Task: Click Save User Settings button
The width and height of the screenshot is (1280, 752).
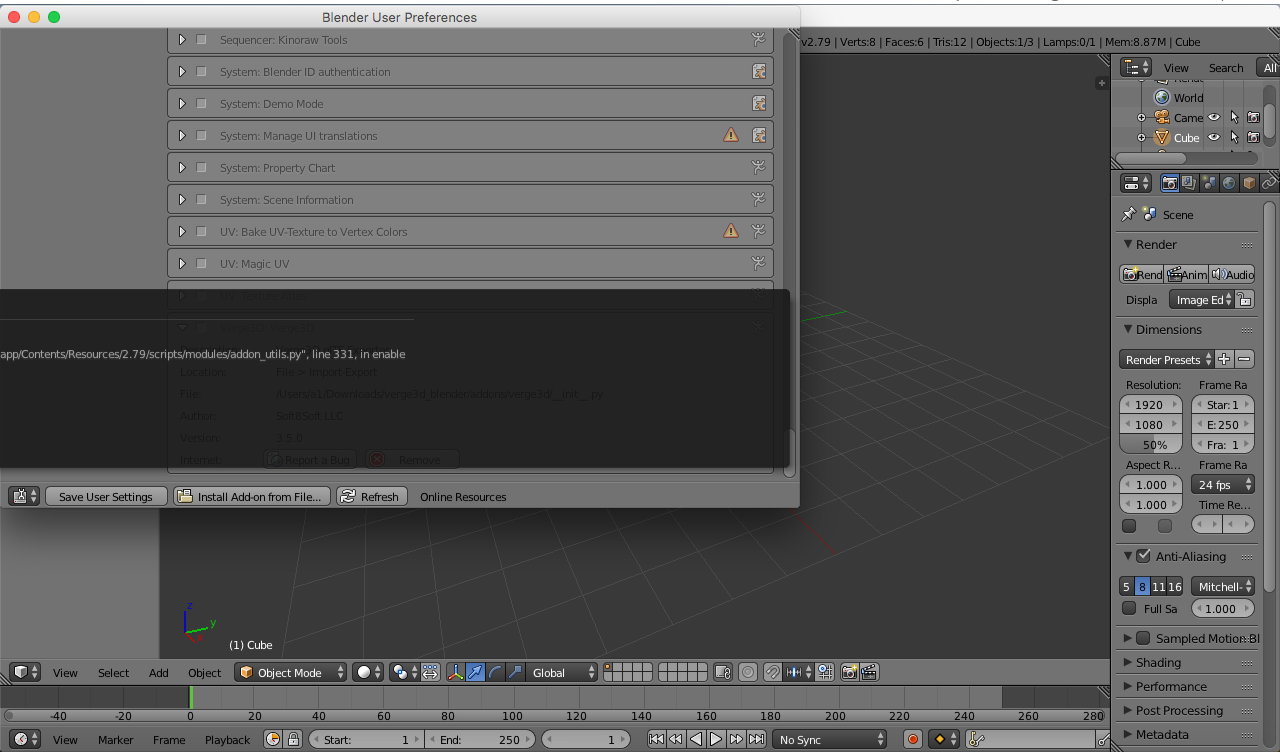Action: click(x=106, y=496)
